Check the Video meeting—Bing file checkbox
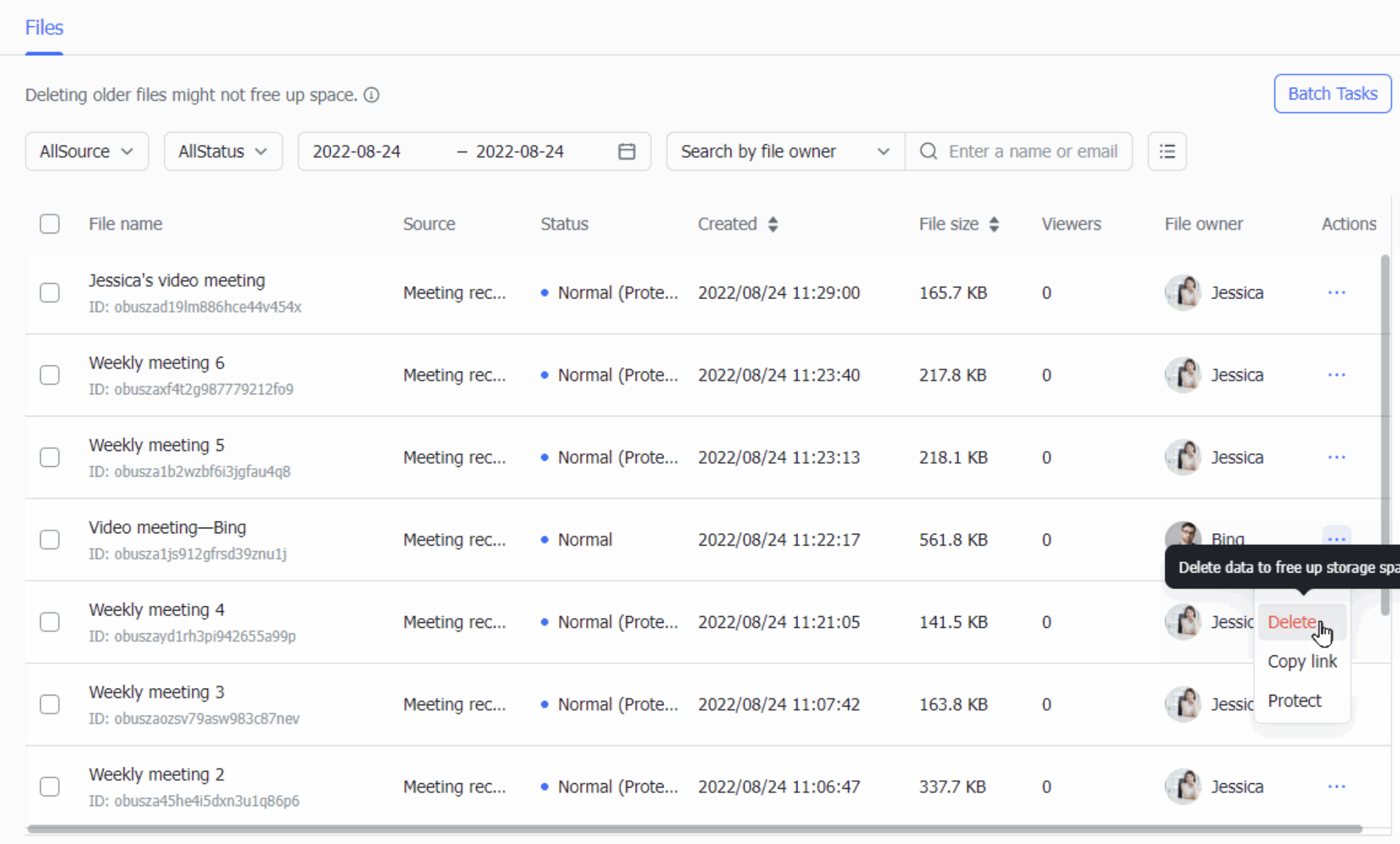Screen dimensions: 1400x844 50,539
